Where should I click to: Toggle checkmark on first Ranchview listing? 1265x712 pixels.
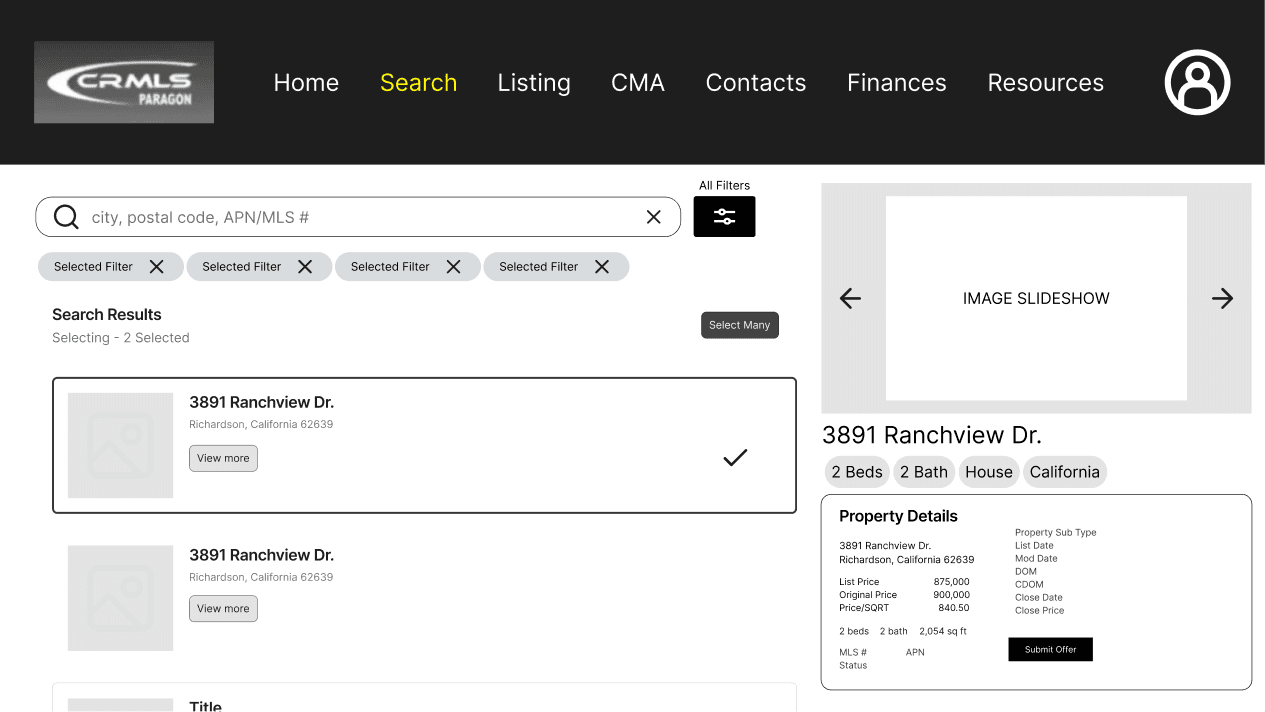pyautogui.click(x=735, y=458)
